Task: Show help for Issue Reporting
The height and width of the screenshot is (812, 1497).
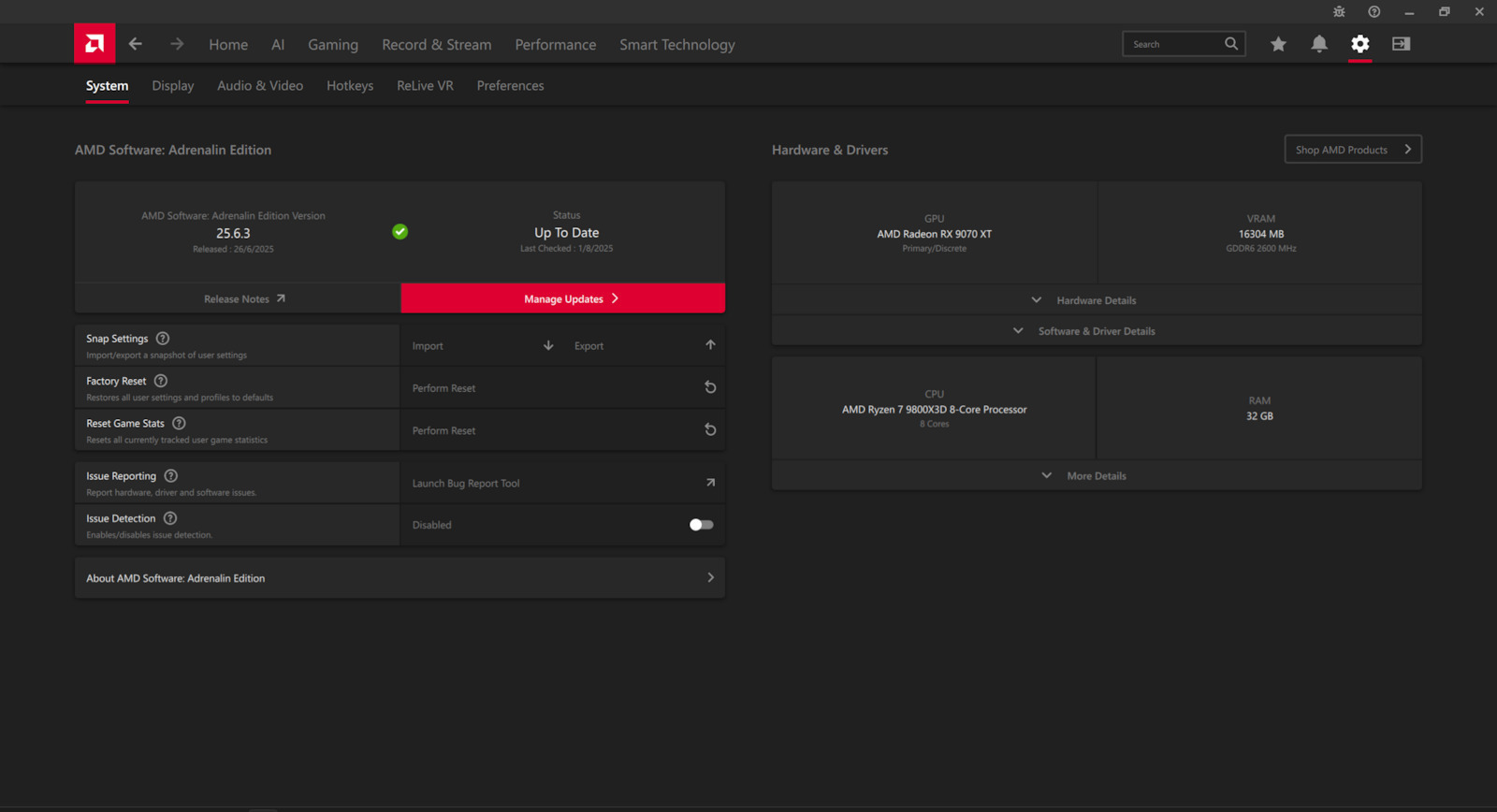Action: (171, 475)
